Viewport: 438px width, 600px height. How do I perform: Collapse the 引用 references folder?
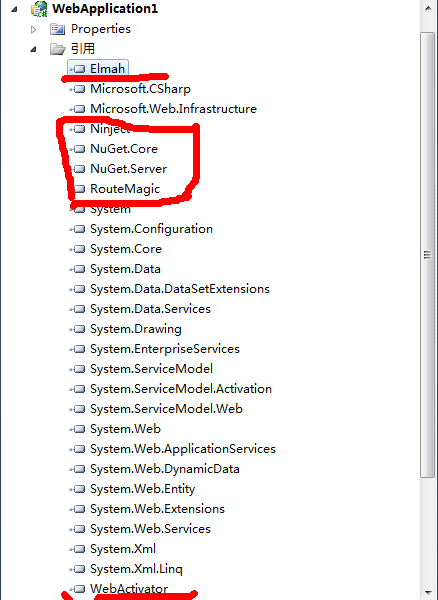[34, 49]
